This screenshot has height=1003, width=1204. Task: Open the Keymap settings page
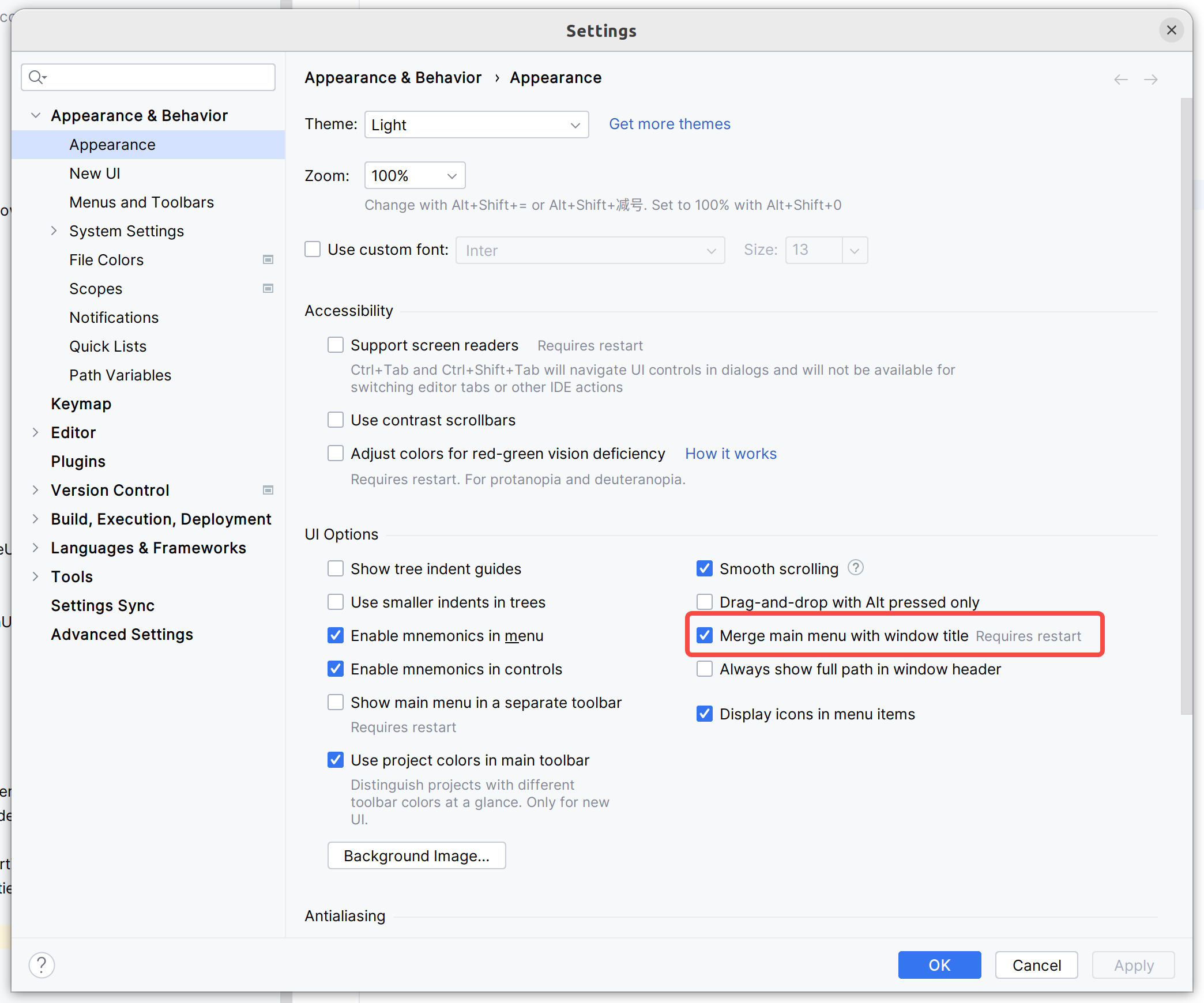[81, 404]
